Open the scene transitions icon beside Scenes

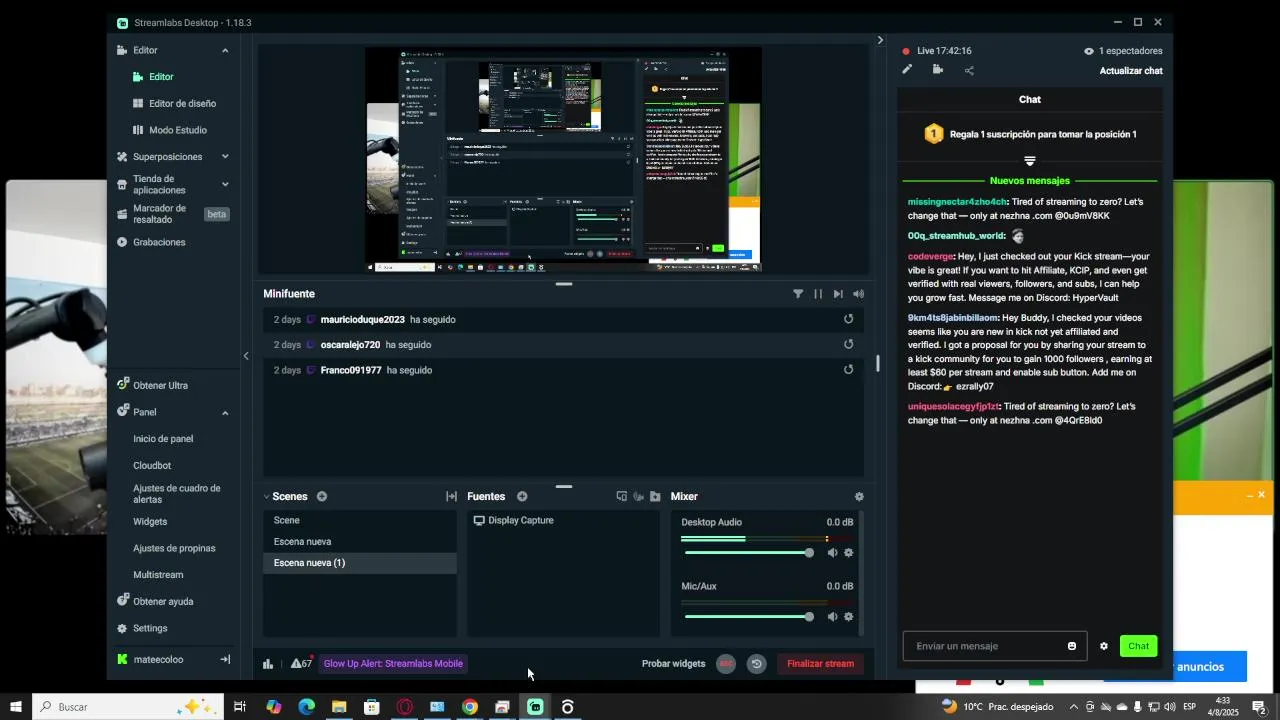coord(451,496)
